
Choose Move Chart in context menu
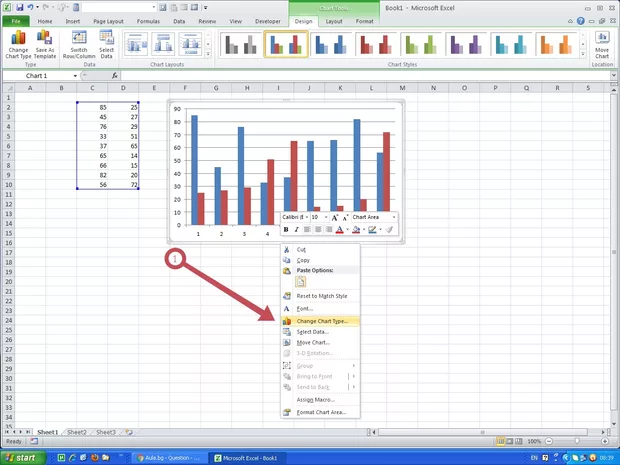(320, 342)
